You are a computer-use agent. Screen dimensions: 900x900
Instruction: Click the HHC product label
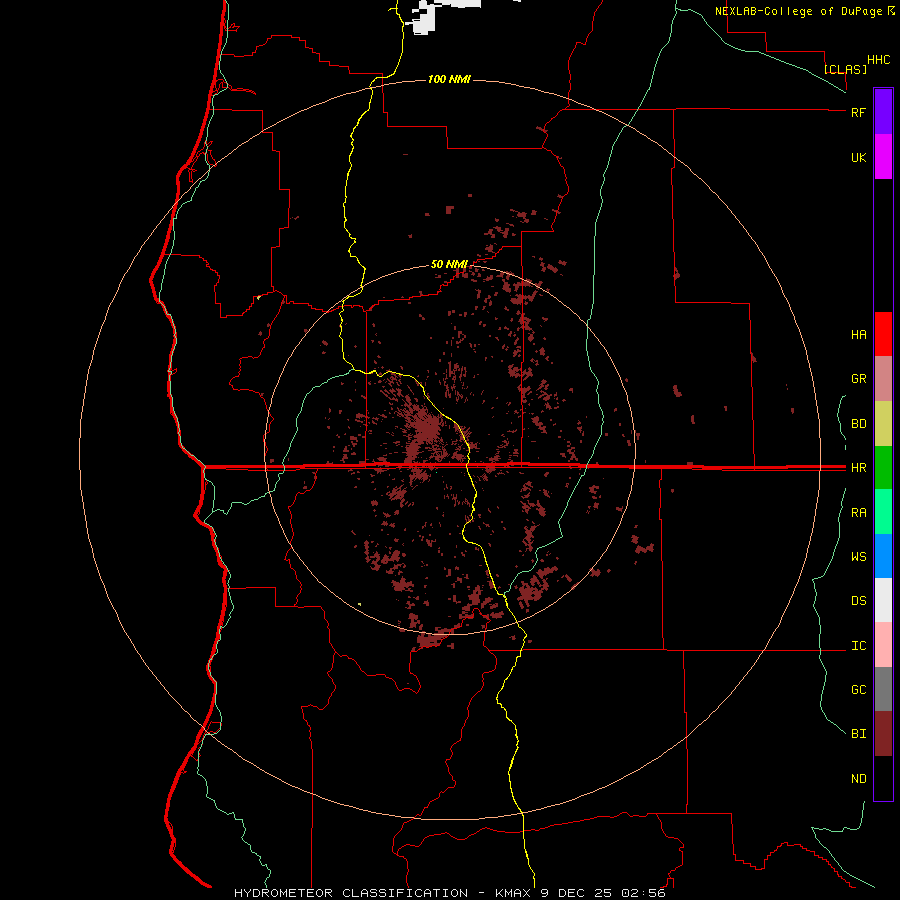click(x=878, y=60)
